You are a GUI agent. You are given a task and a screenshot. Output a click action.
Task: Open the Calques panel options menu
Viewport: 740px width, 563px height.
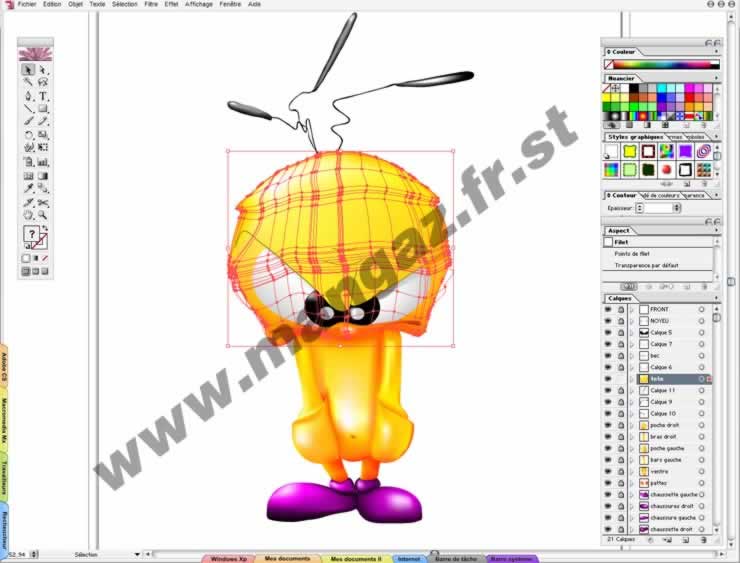(x=716, y=298)
